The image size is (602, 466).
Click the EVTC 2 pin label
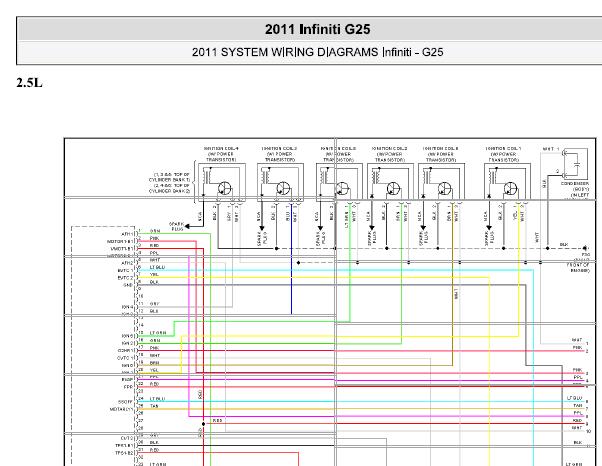(x=126, y=278)
